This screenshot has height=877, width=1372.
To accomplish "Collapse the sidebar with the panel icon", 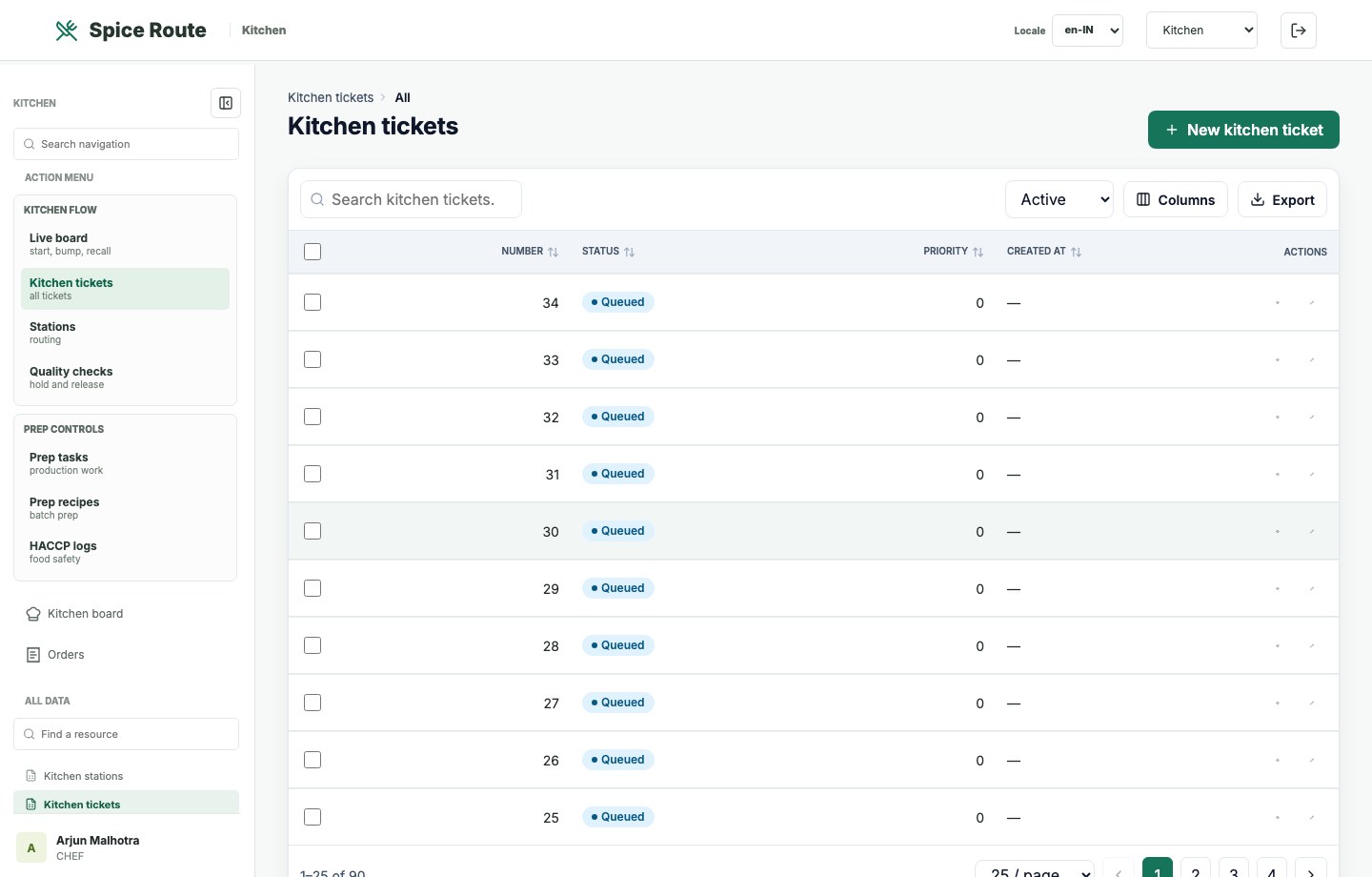I will (226, 103).
